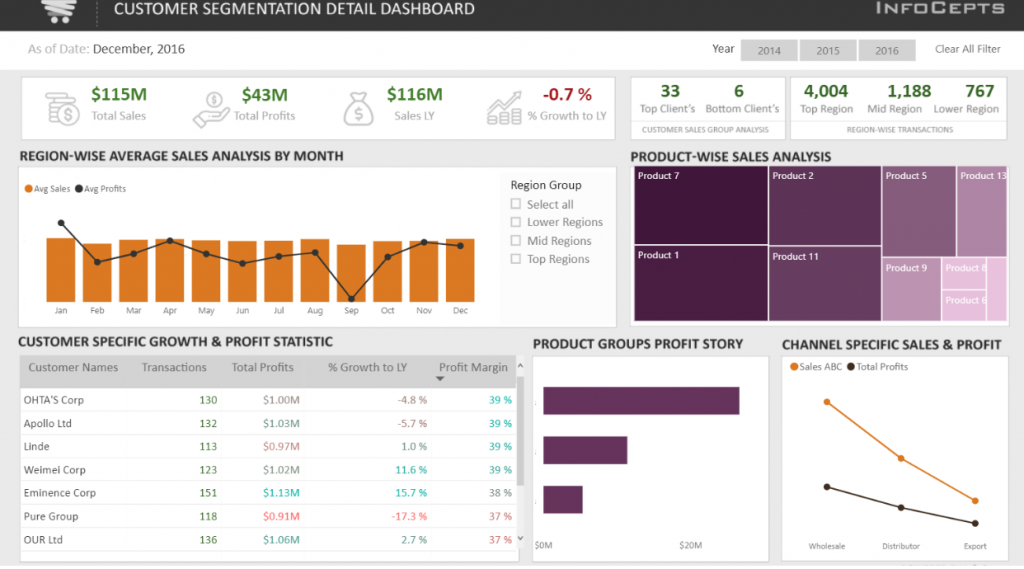The image size is (1024, 569).
Task: Click the $115M Total Sales value
Action: (119, 95)
